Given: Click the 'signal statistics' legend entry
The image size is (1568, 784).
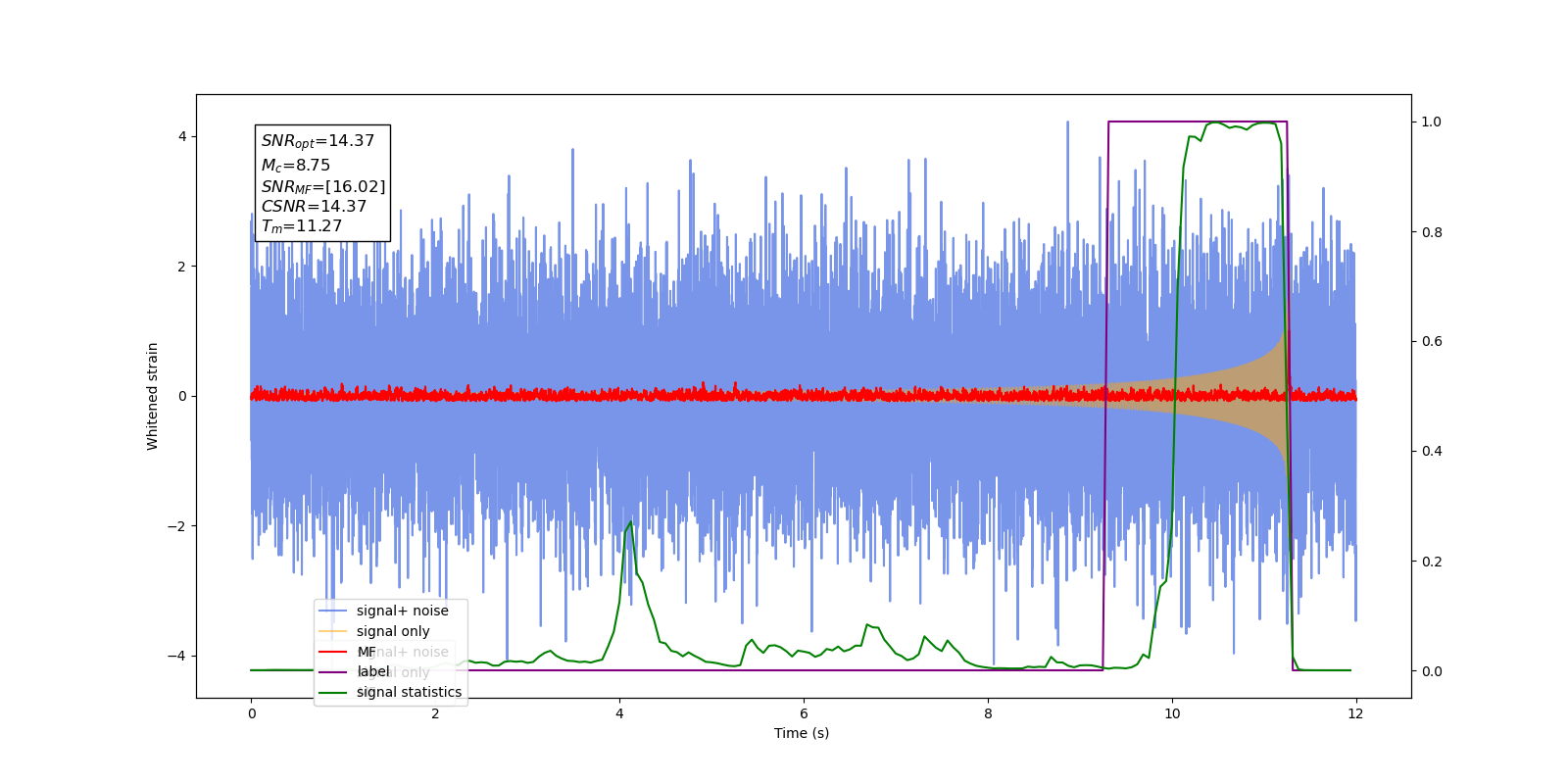Looking at the screenshot, I should [409, 692].
